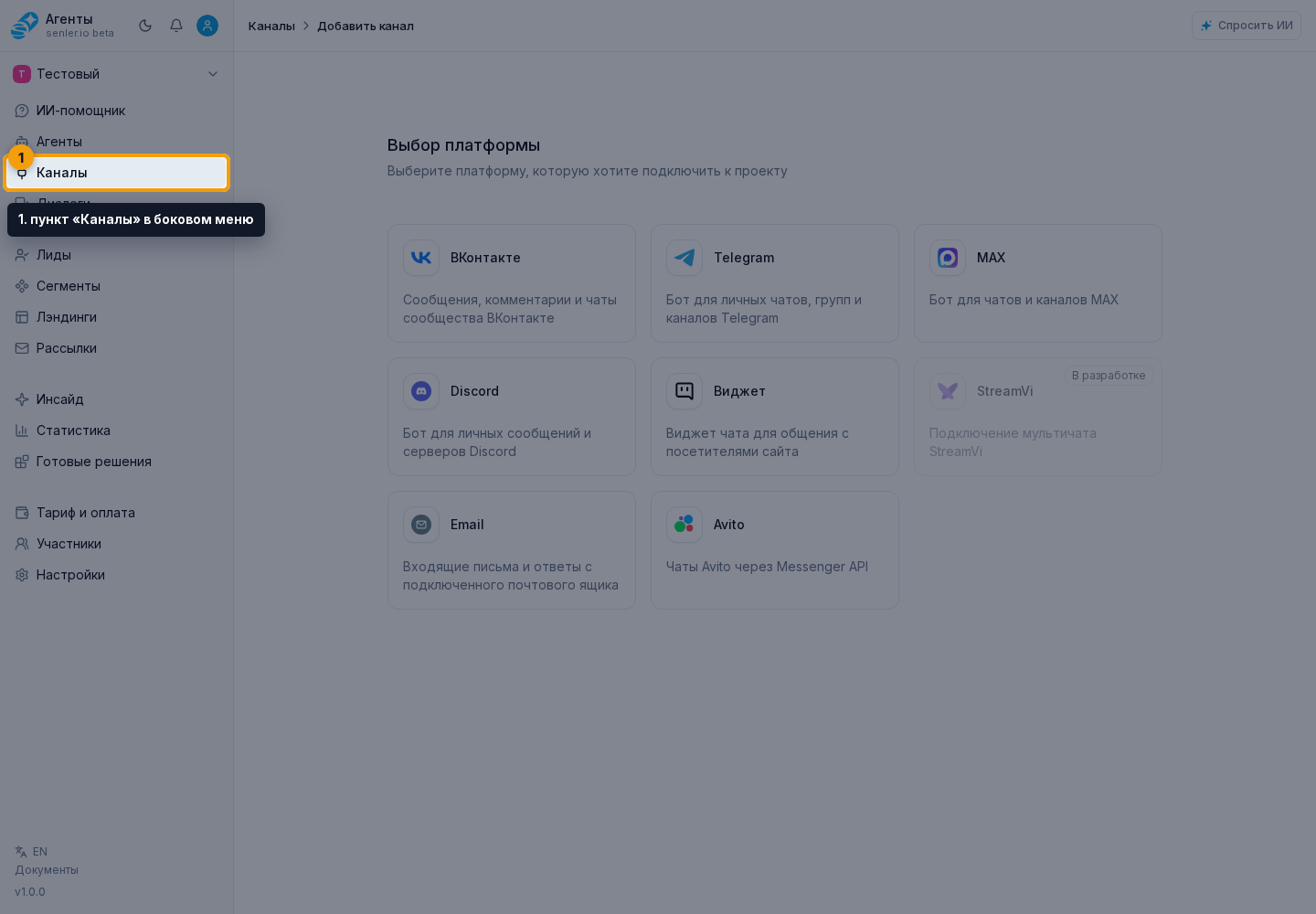Open Лэндинги section
Screen dimensions: 1316x914
[x=116, y=317]
